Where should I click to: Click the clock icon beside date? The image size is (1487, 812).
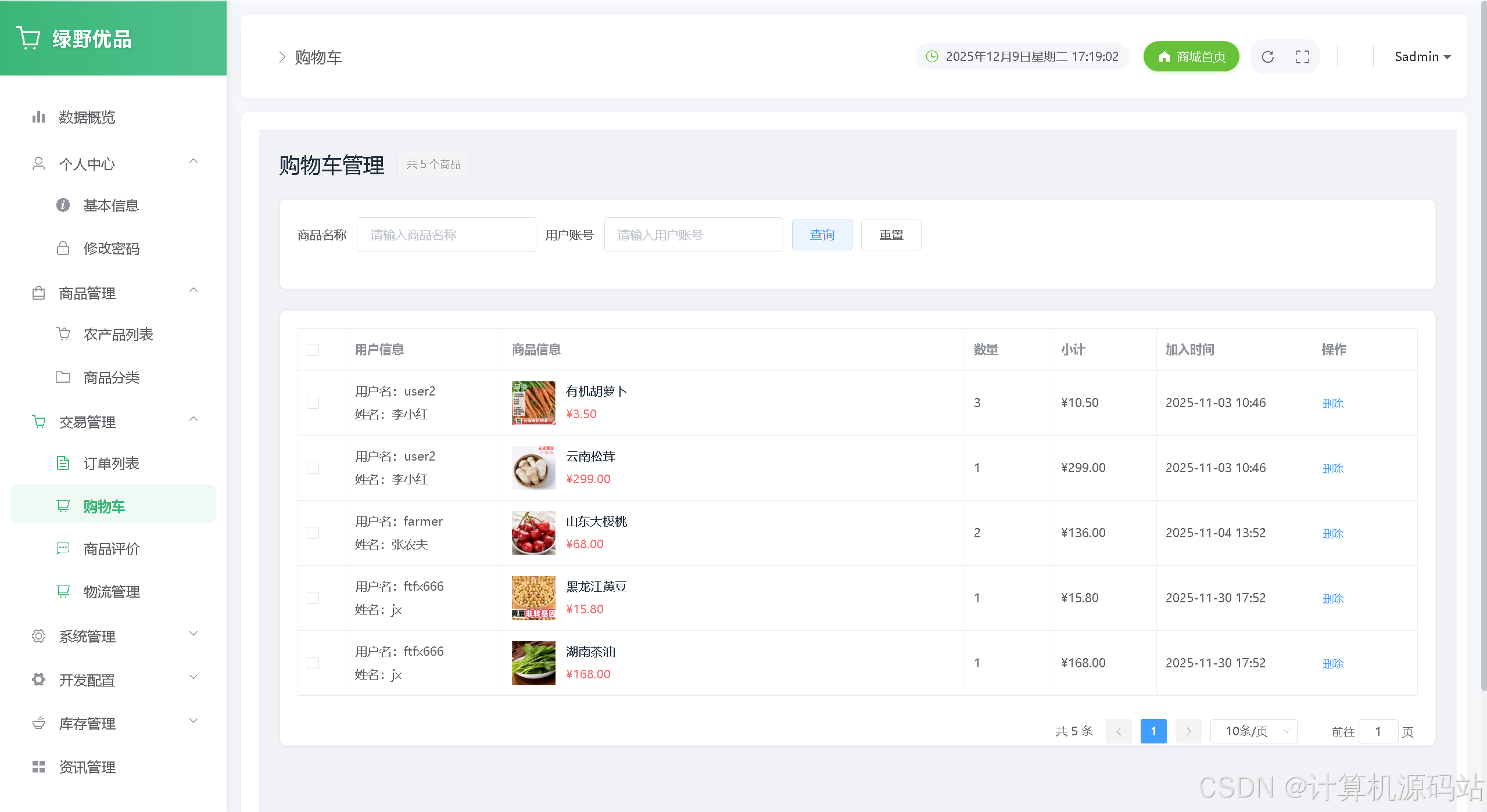[x=931, y=56]
